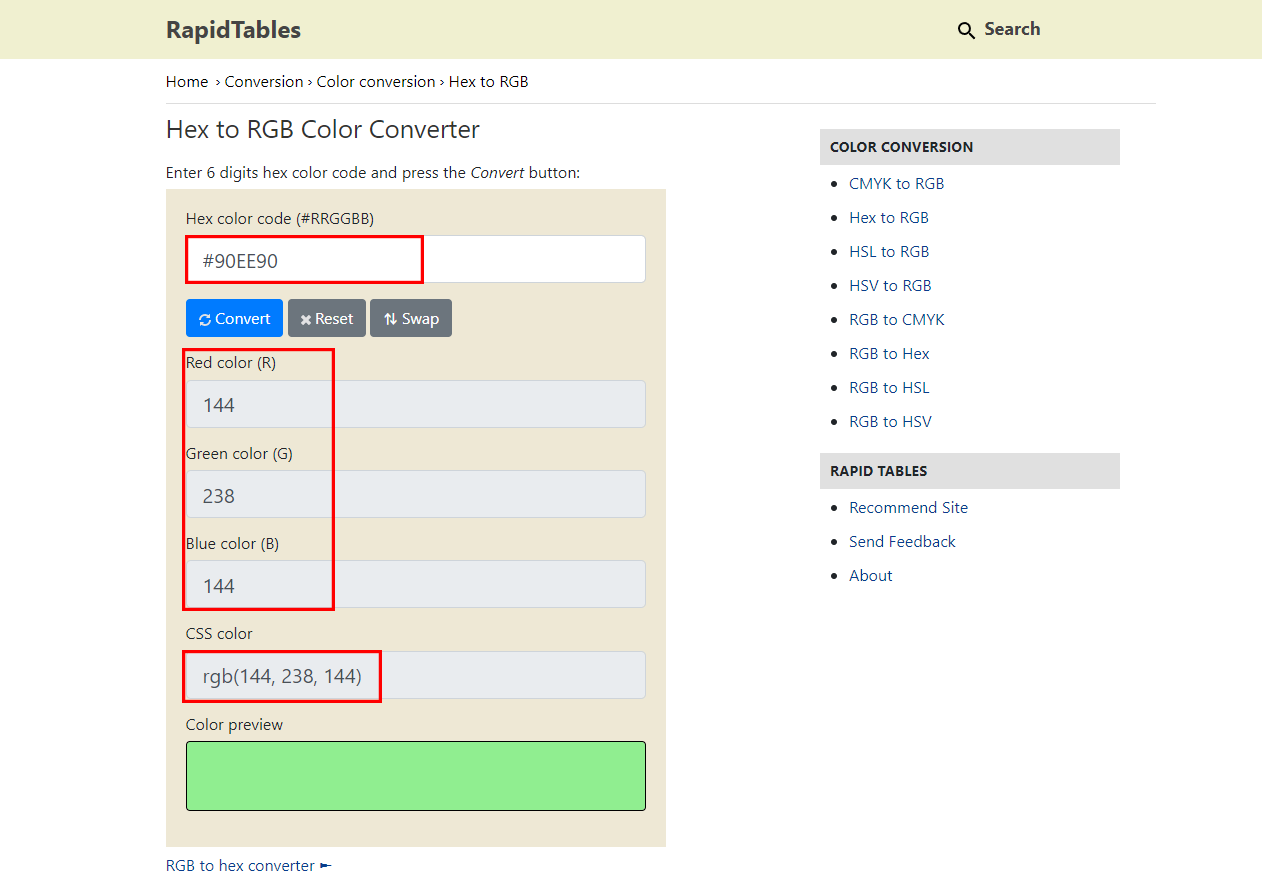
Task: Click the Blue color value field
Action: pos(415,585)
